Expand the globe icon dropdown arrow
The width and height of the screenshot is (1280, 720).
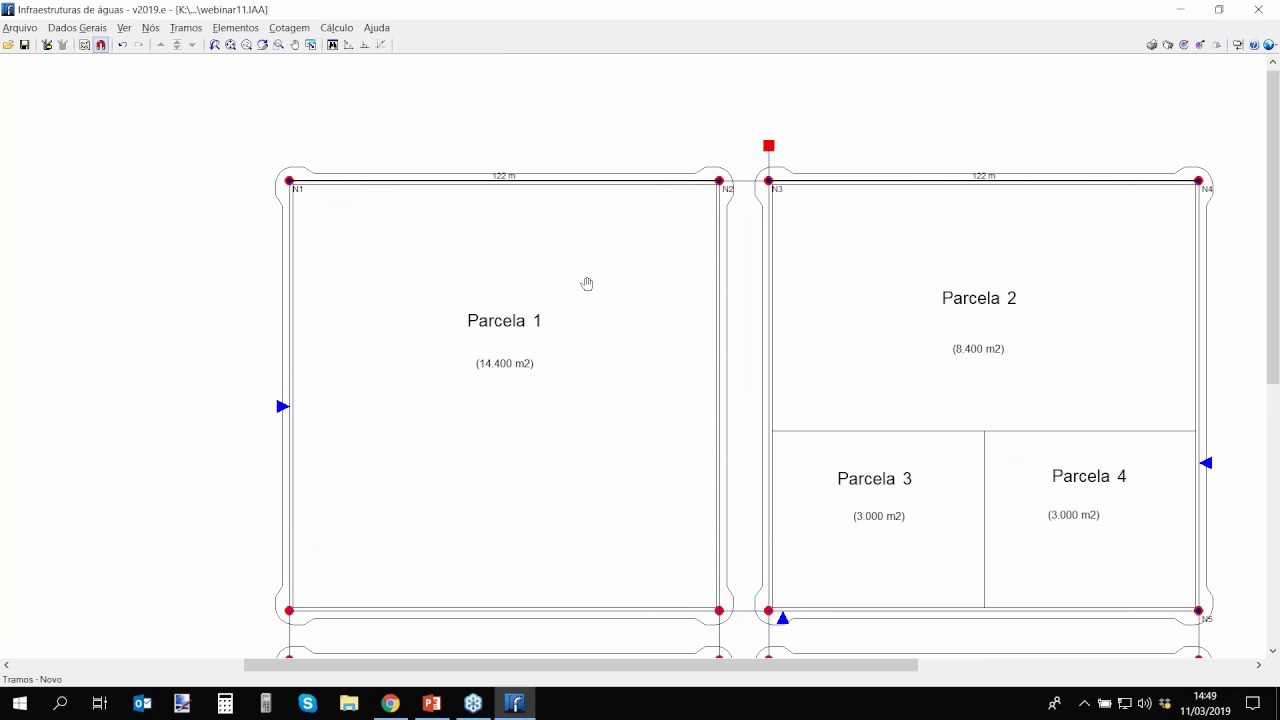[1277, 45]
